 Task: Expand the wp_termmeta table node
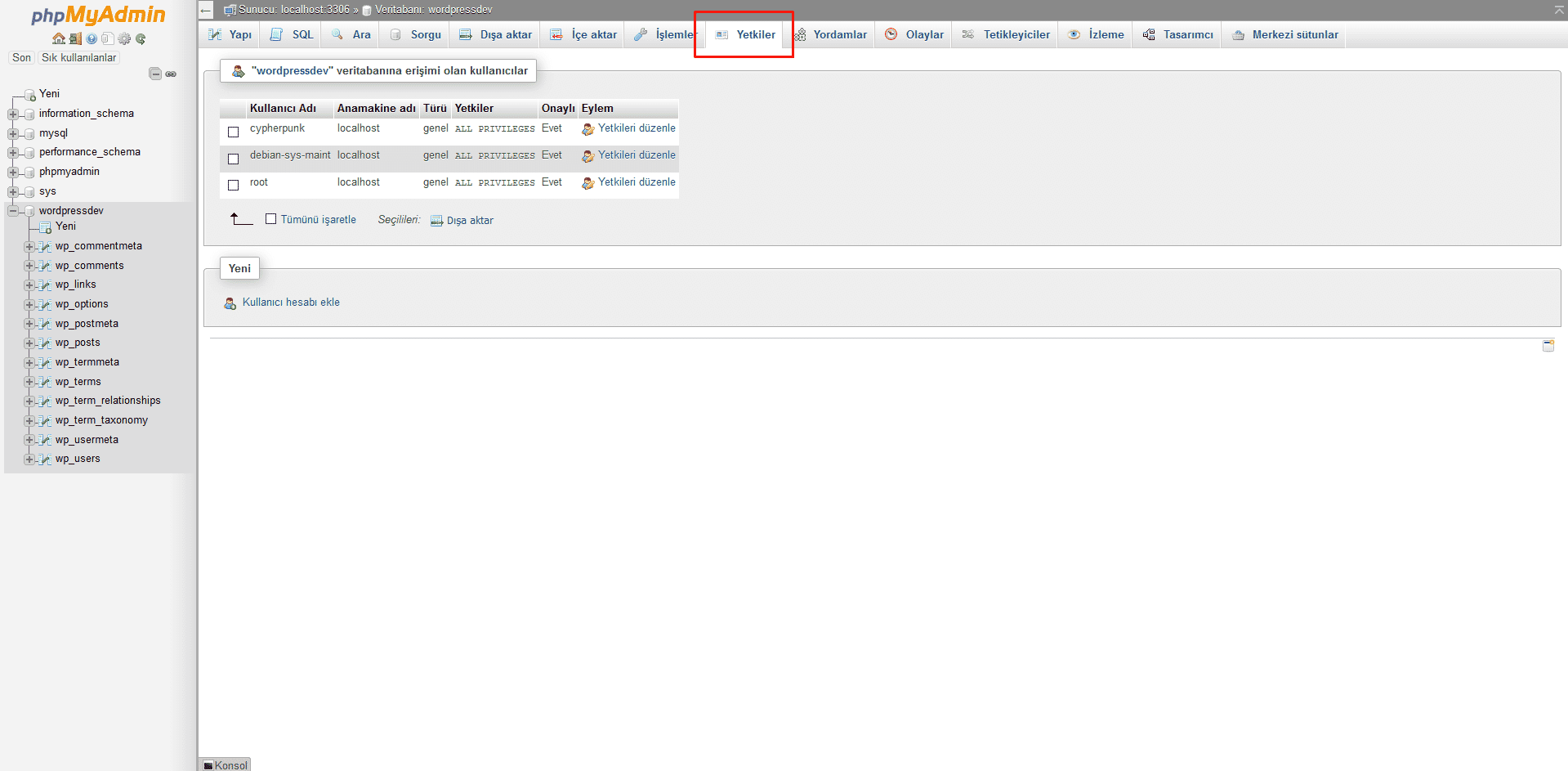29,363
